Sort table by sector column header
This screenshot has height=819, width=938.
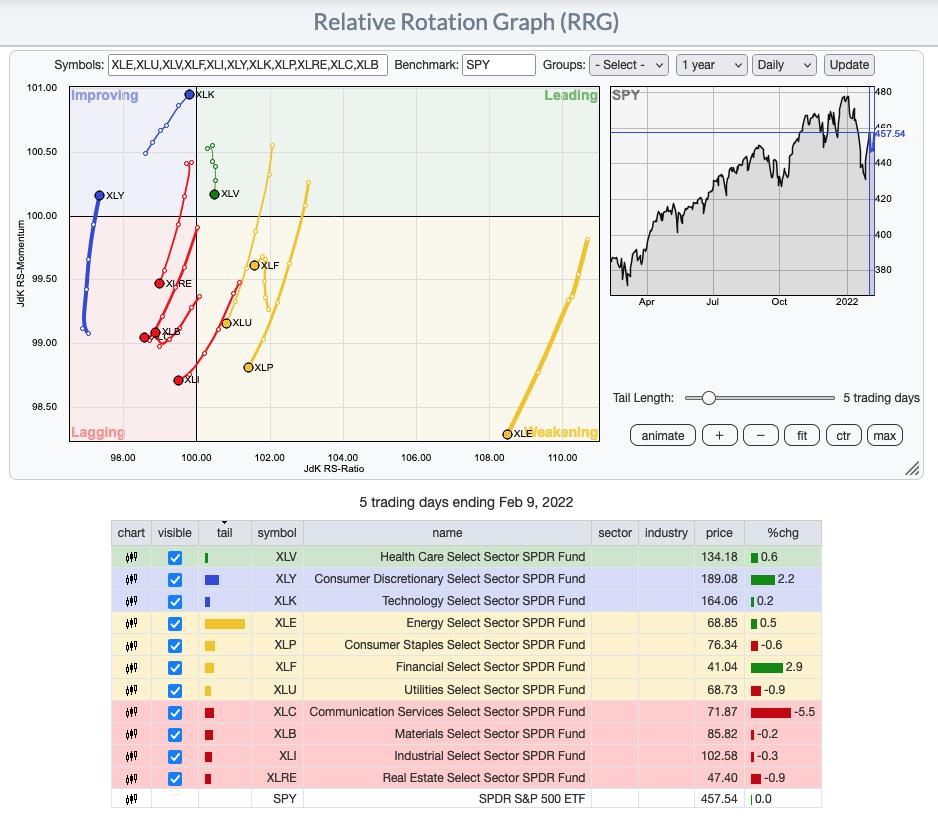coord(615,533)
